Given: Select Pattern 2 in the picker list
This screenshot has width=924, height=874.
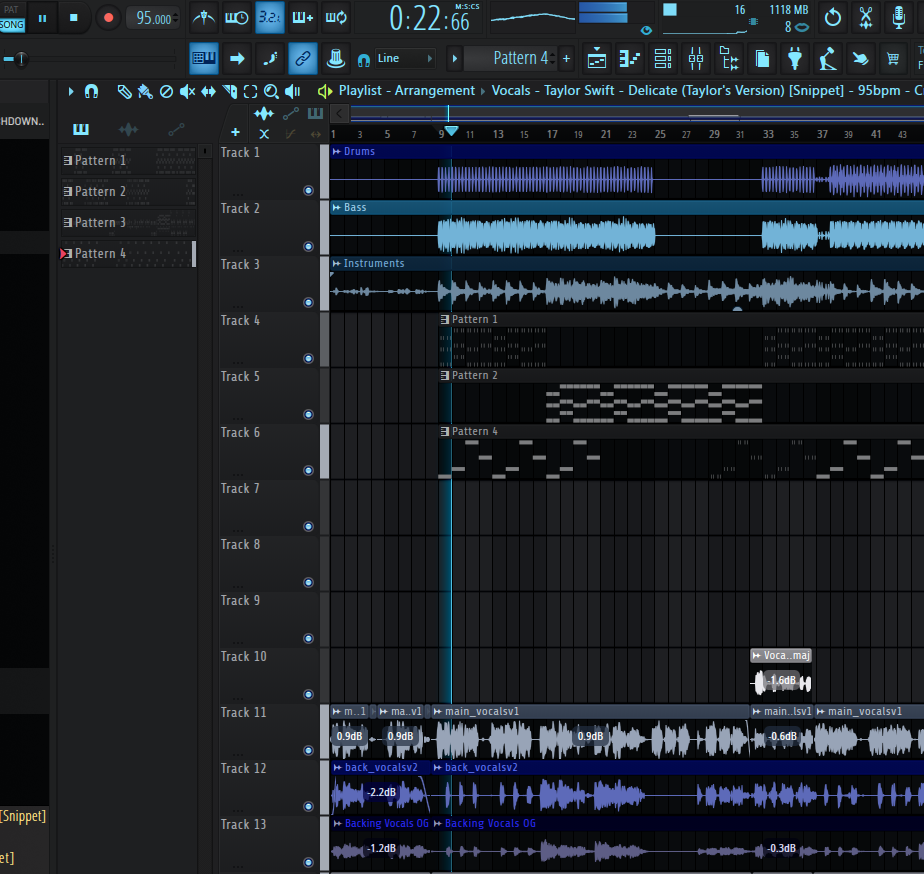Looking at the screenshot, I should point(100,191).
